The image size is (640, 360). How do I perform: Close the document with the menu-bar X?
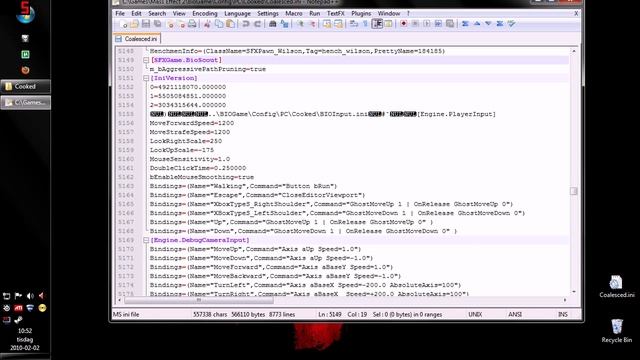(x=576, y=13)
